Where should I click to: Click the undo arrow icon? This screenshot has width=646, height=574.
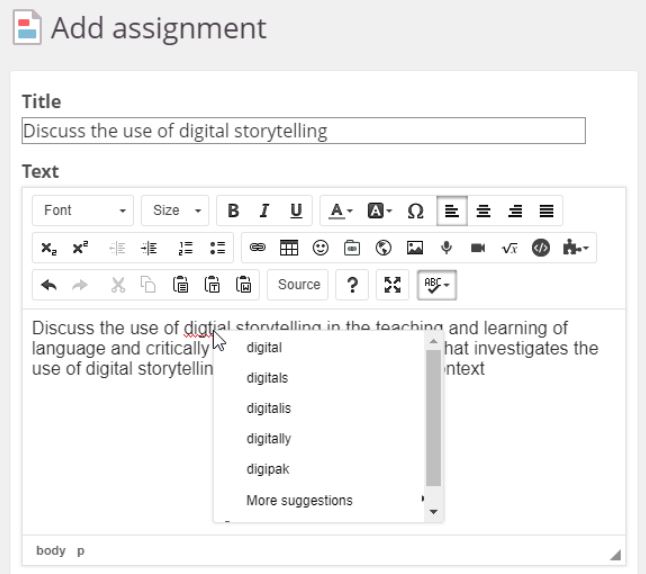[x=49, y=285]
